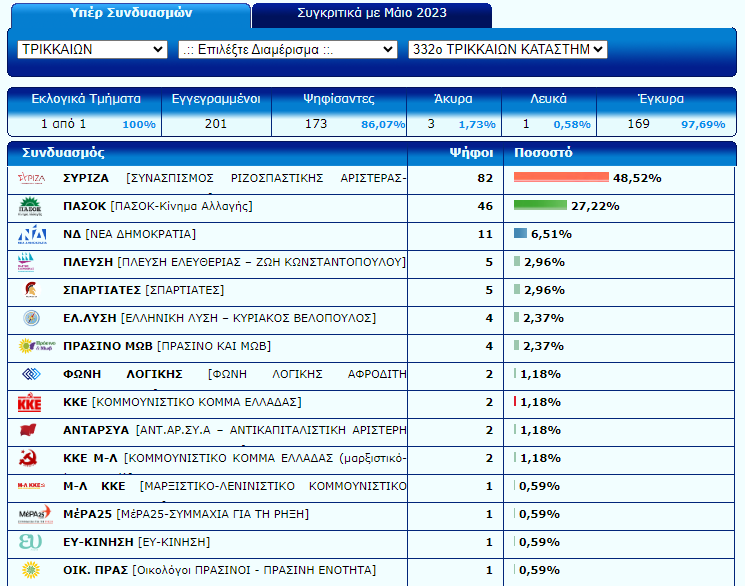The width and height of the screenshot is (745, 586).
Task: Click the ΣΥΡΙΖΑ red percentage bar
Action: point(561,177)
